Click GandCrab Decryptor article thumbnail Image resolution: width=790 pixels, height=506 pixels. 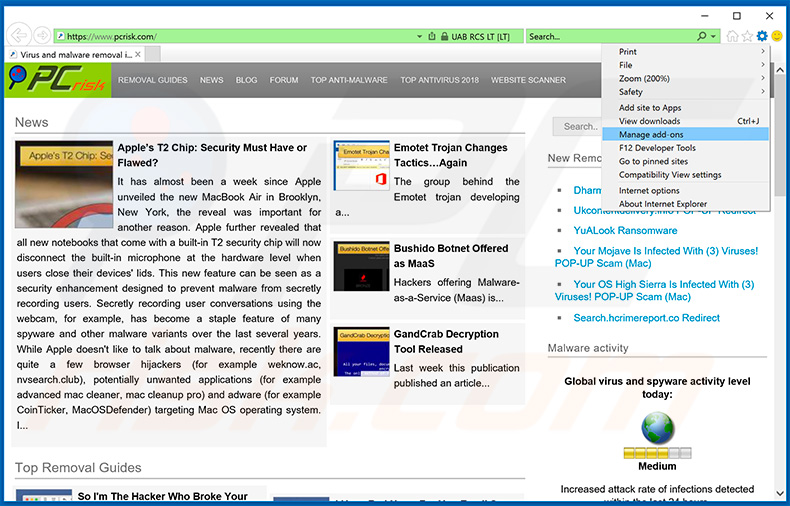361,352
